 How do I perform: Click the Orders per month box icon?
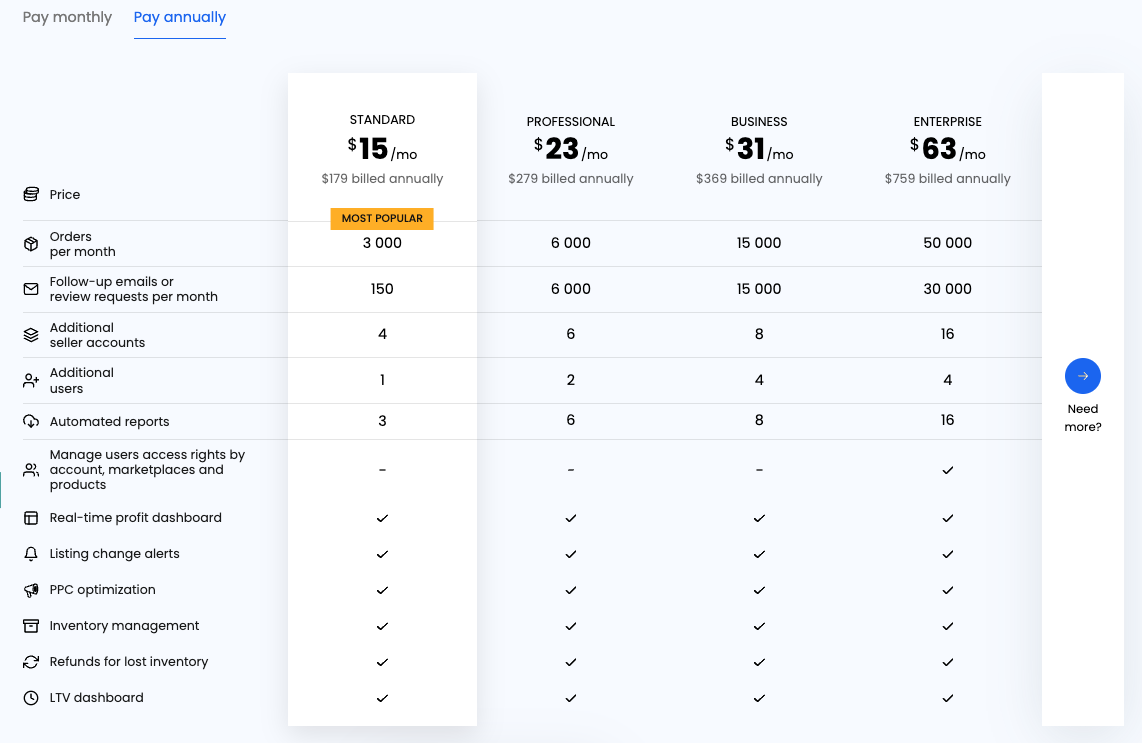(31, 244)
